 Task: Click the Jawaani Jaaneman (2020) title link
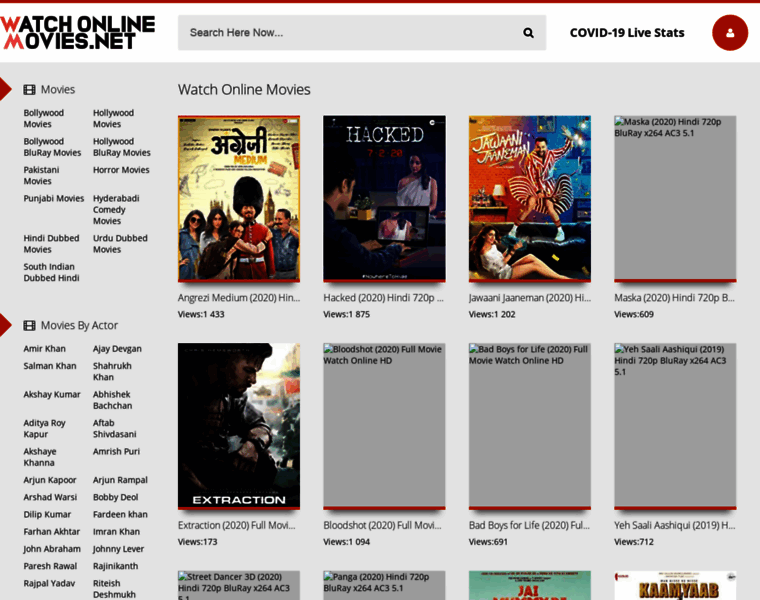pyautogui.click(x=530, y=298)
